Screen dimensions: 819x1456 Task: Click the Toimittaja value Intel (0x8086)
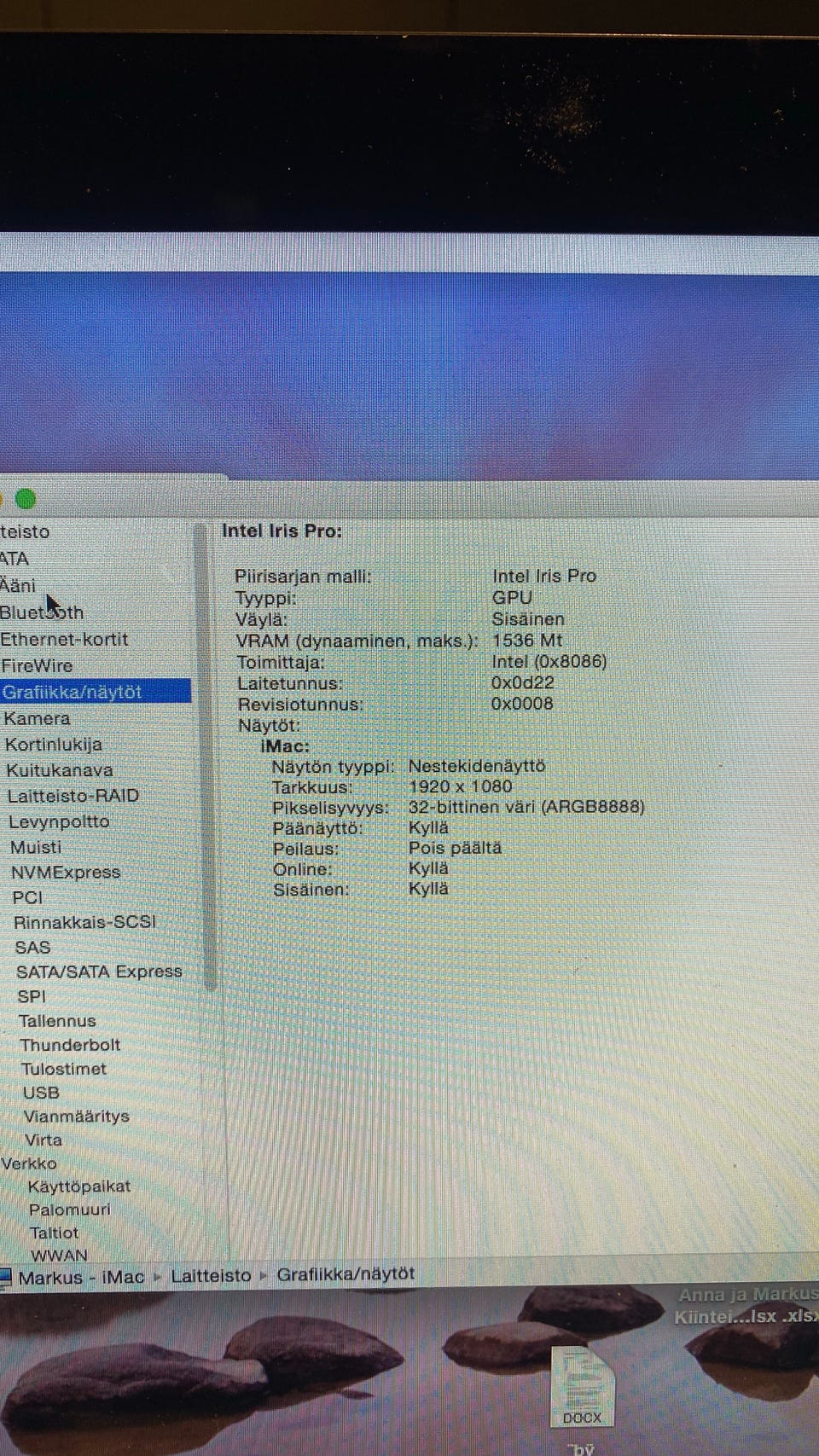[549, 662]
